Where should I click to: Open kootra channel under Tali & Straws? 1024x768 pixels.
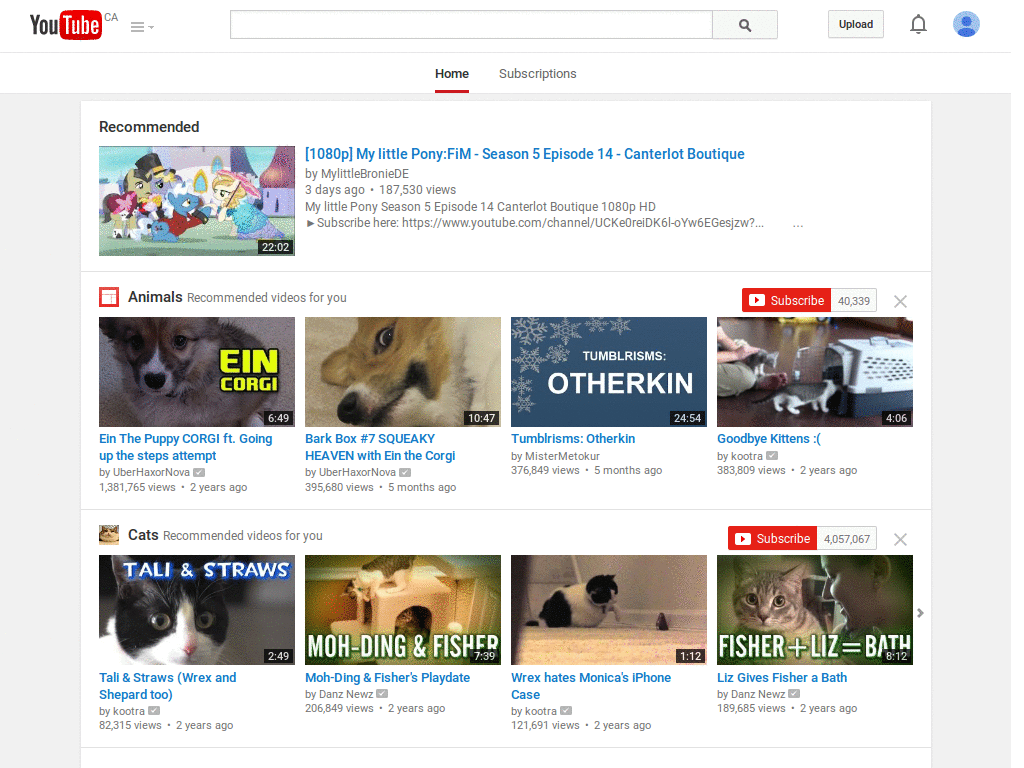[129, 711]
